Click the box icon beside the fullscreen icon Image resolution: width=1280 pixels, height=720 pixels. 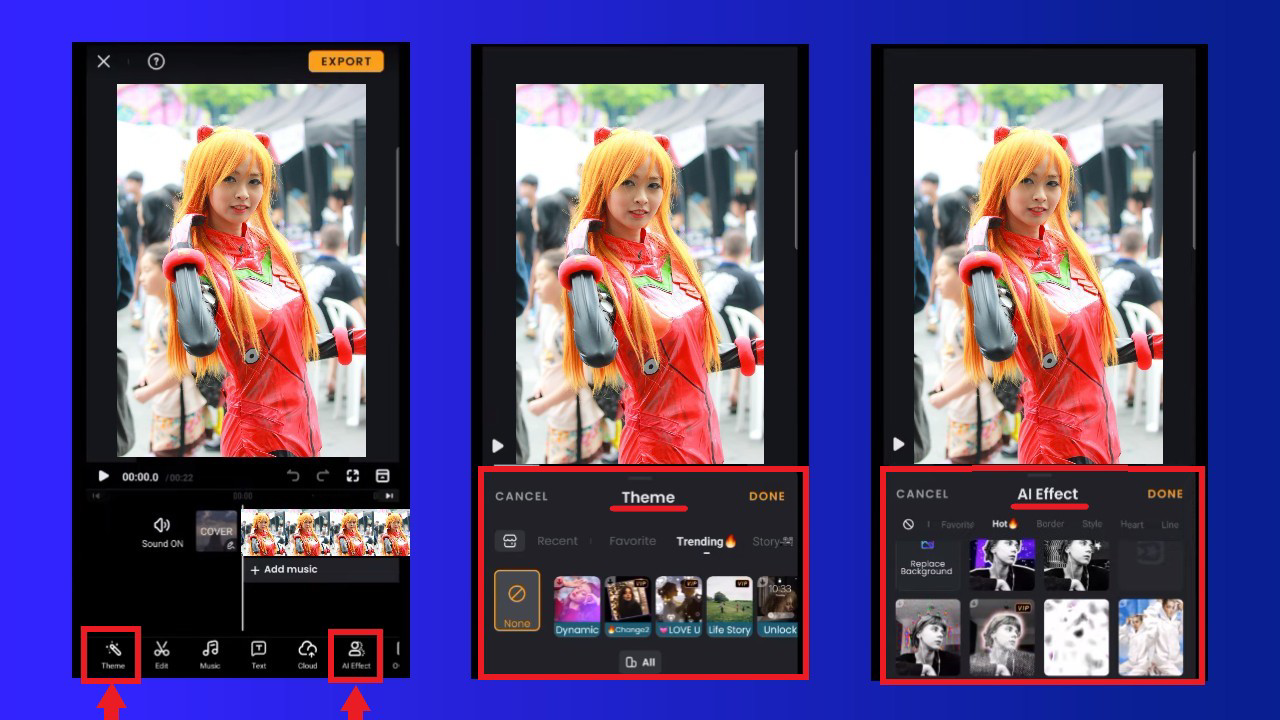[x=382, y=476]
